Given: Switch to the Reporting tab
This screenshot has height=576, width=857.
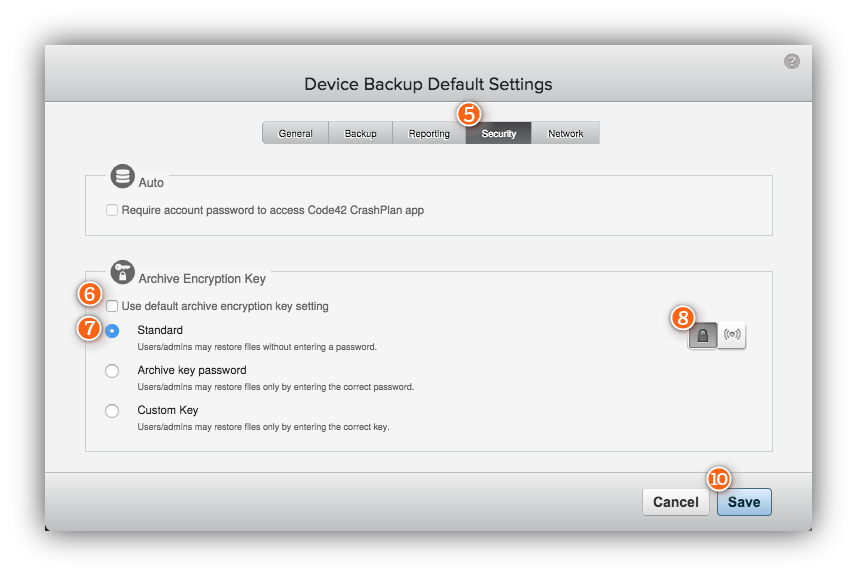Looking at the screenshot, I should 428,132.
